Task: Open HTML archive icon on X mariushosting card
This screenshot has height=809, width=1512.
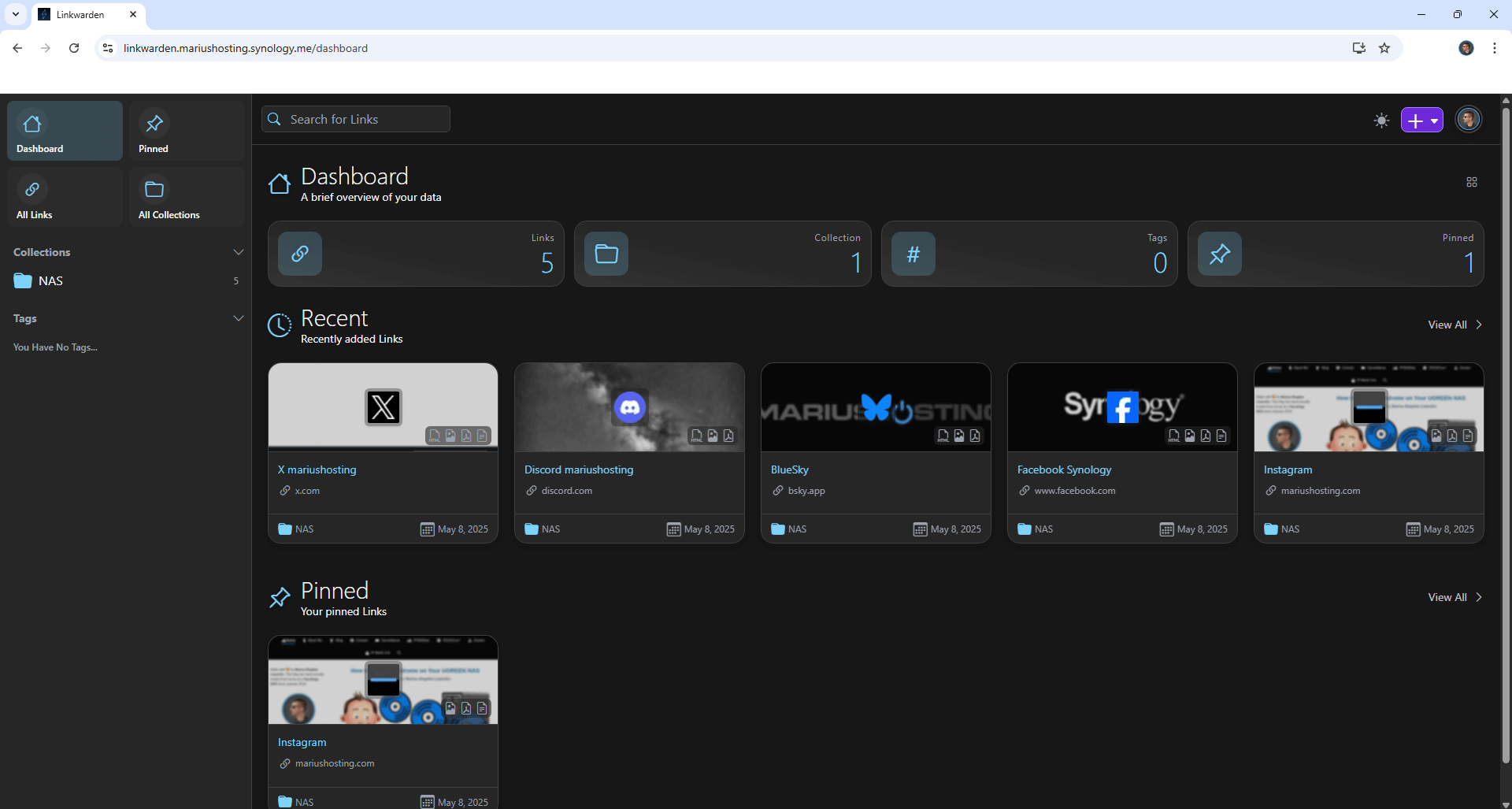Action: point(435,436)
